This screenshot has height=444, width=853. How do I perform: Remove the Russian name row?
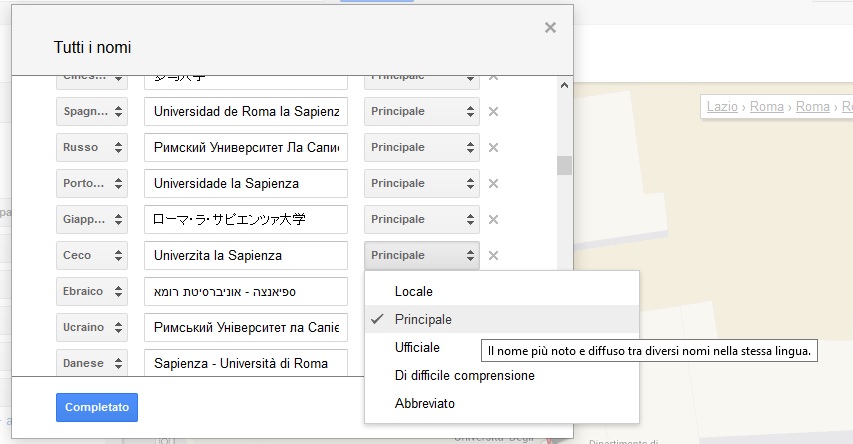point(493,147)
